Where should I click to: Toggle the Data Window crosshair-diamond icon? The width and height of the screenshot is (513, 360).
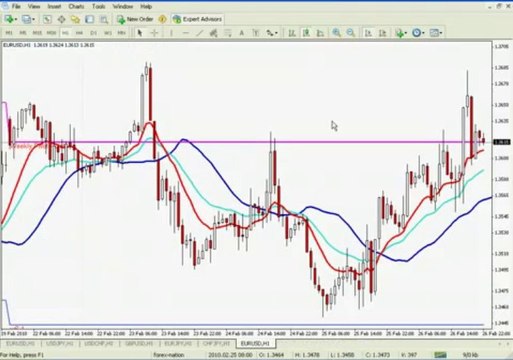click(x=61, y=19)
